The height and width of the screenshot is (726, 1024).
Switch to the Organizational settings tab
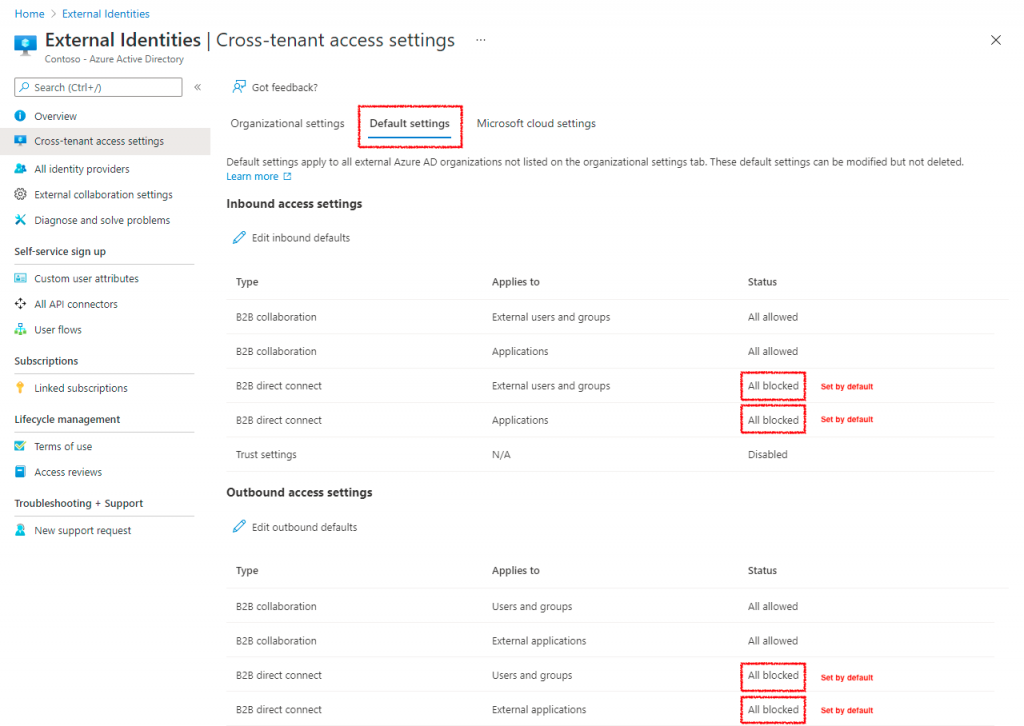click(287, 123)
